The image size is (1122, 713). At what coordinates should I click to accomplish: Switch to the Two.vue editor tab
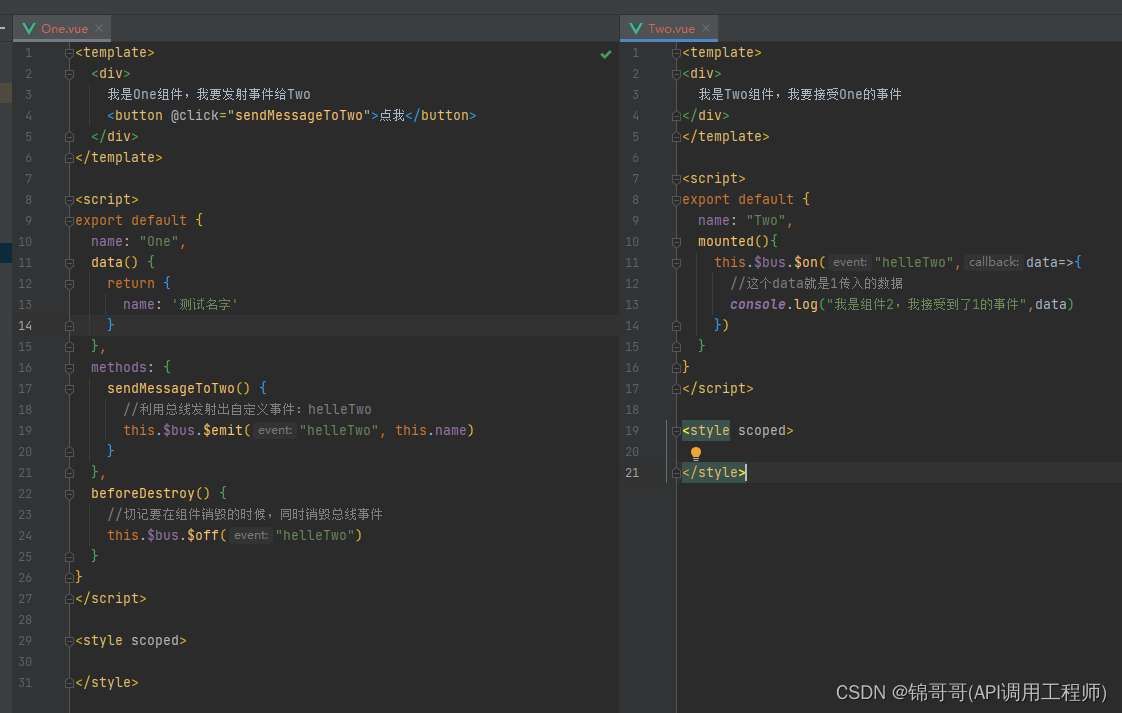click(x=671, y=29)
